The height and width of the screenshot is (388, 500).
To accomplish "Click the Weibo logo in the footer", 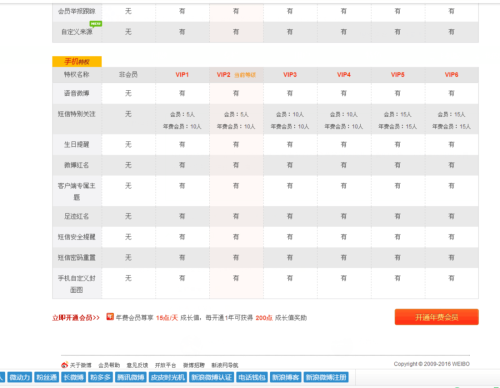I will click(64, 365).
